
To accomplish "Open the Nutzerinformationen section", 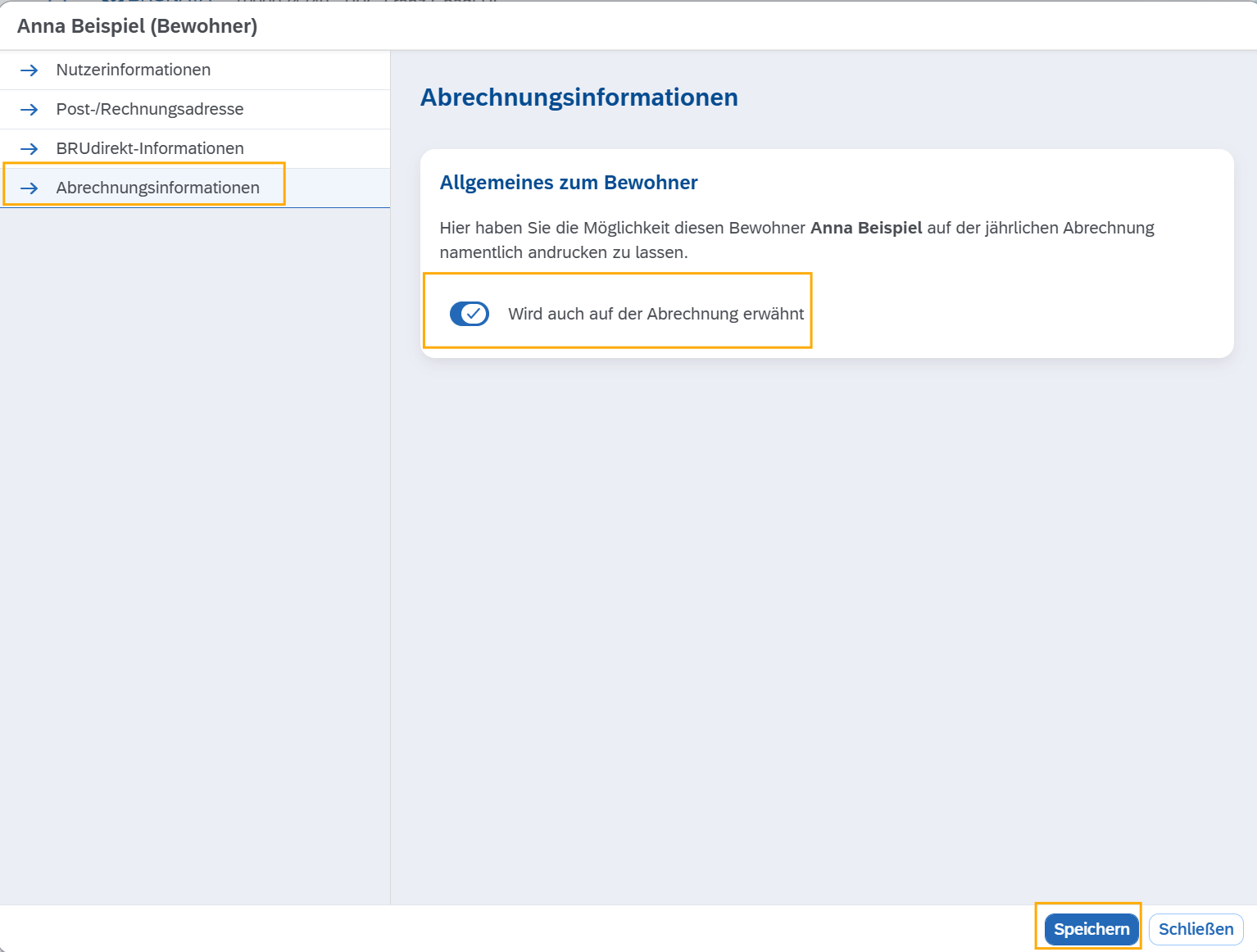I will [x=195, y=70].
